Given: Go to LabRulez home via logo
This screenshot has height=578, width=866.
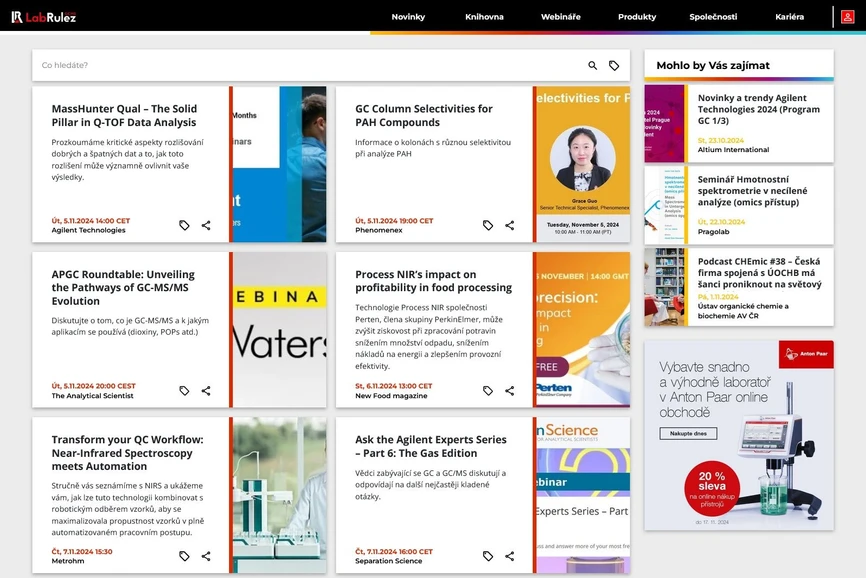Looking at the screenshot, I should coord(44,17).
